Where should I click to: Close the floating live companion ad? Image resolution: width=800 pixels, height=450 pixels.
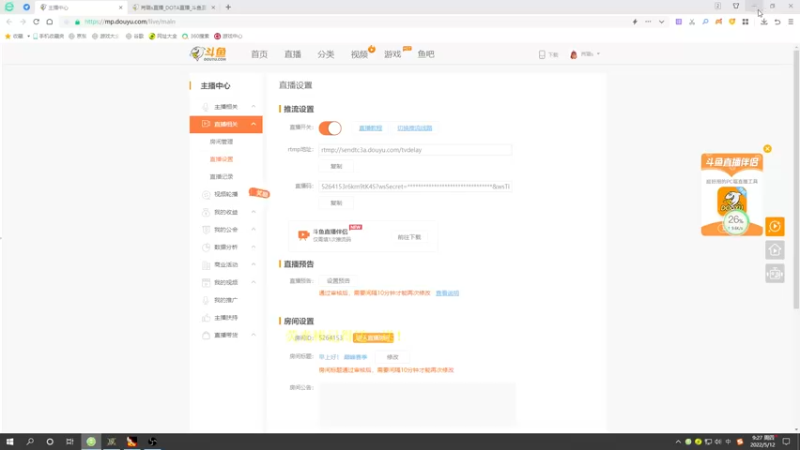767,149
